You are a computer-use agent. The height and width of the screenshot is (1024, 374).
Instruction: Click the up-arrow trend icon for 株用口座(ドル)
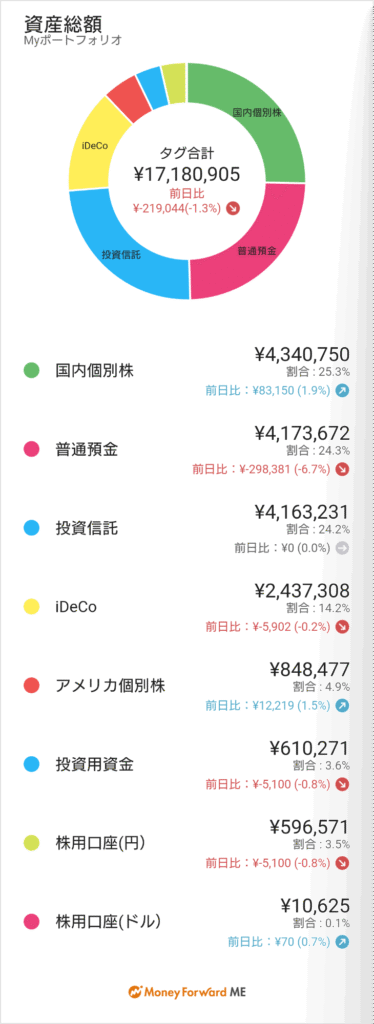click(x=342, y=942)
